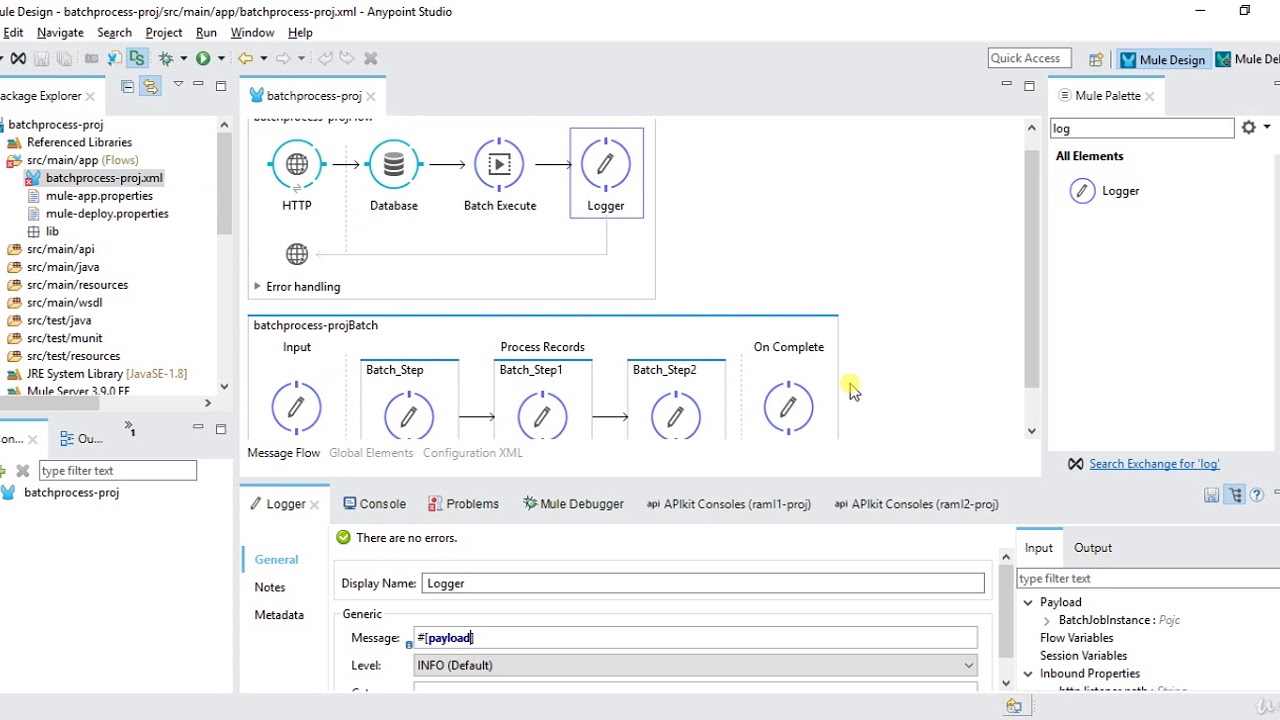Click the palette settings gear icon

[x=1248, y=127]
